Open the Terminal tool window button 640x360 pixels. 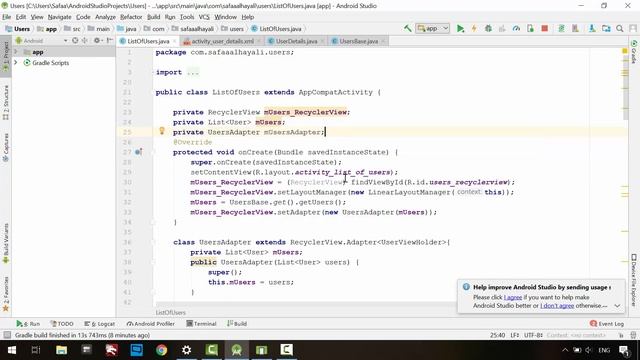click(201, 324)
